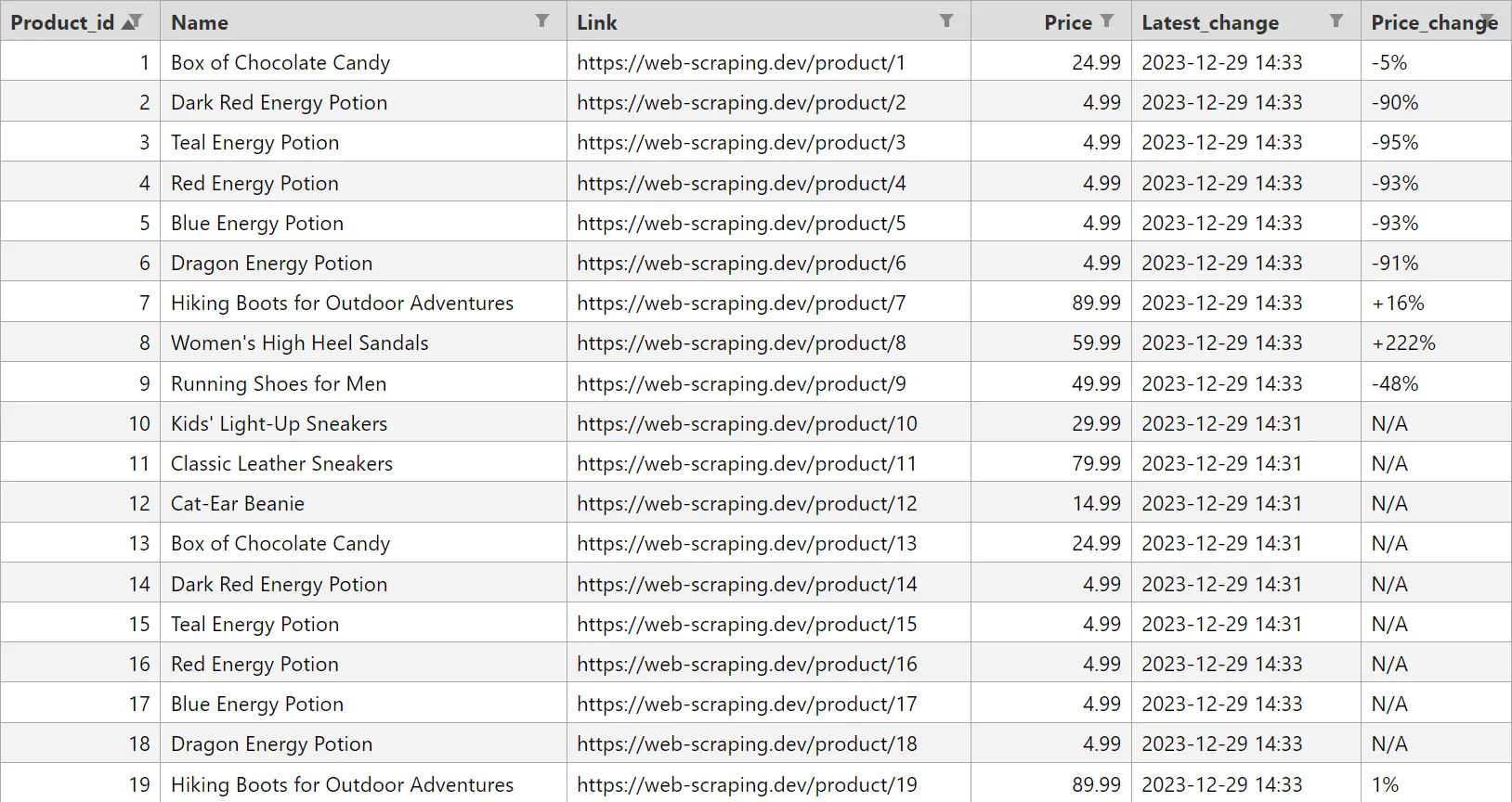Viewport: 1512px width, 802px height.
Task: Open link https://web-scraping.dev/product/8
Action: click(x=741, y=343)
